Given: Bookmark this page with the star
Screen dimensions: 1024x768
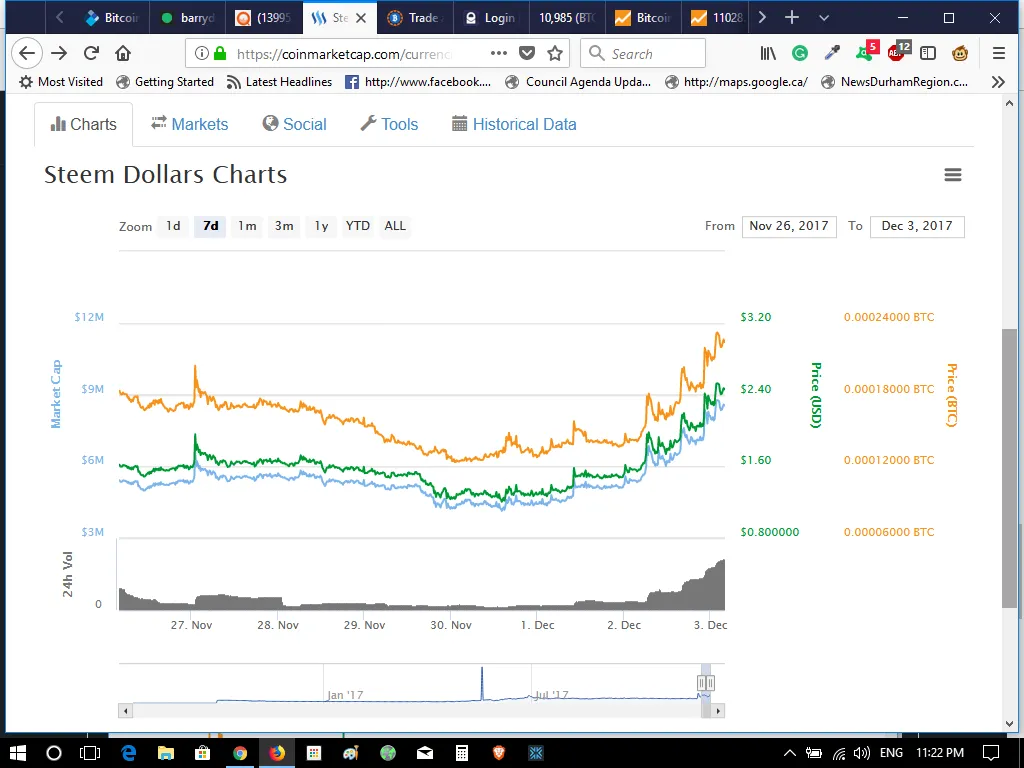Looking at the screenshot, I should [x=555, y=54].
